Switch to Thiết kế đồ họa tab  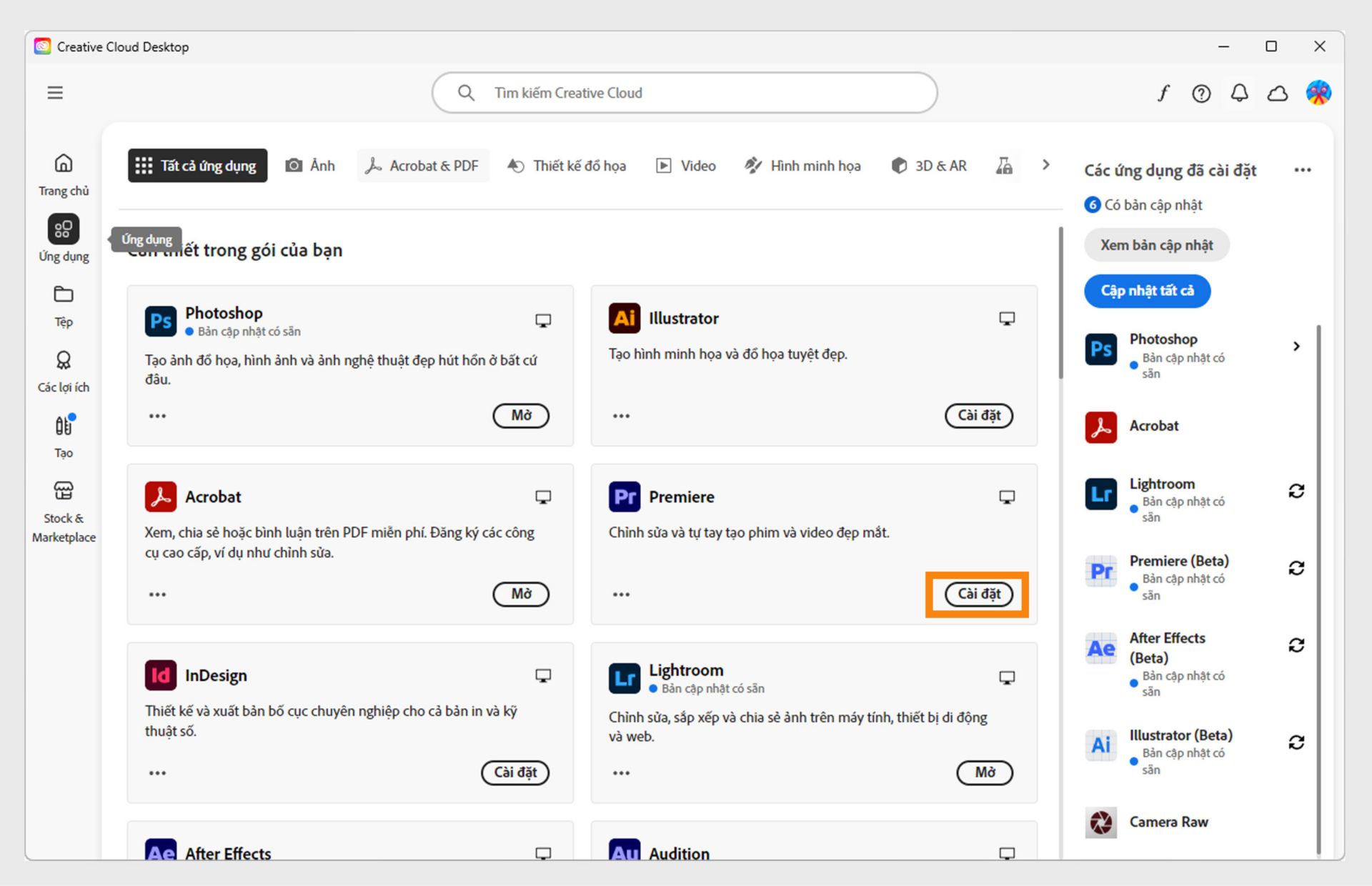click(x=567, y=166)
